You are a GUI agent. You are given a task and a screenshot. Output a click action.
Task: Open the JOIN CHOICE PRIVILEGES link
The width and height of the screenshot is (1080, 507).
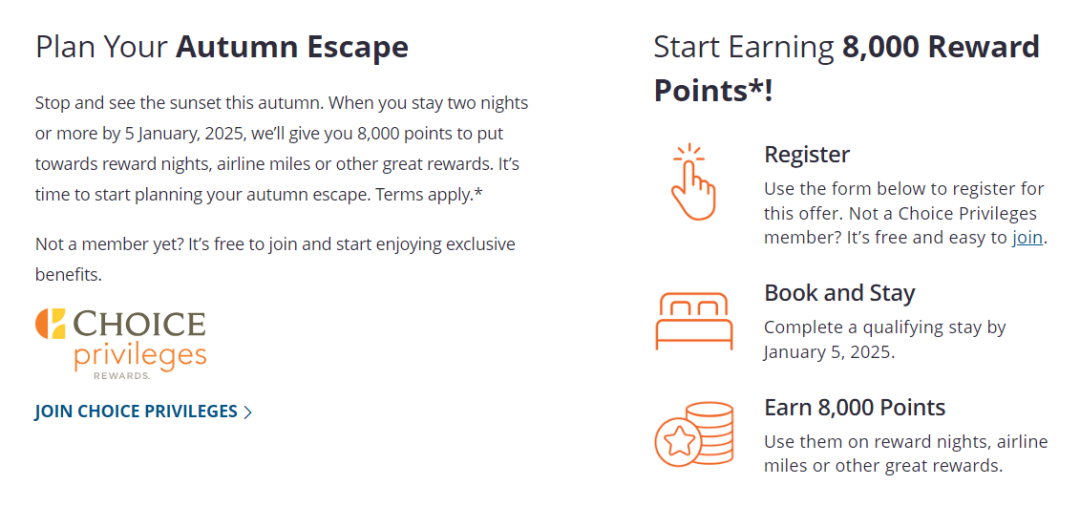(144, 412)
